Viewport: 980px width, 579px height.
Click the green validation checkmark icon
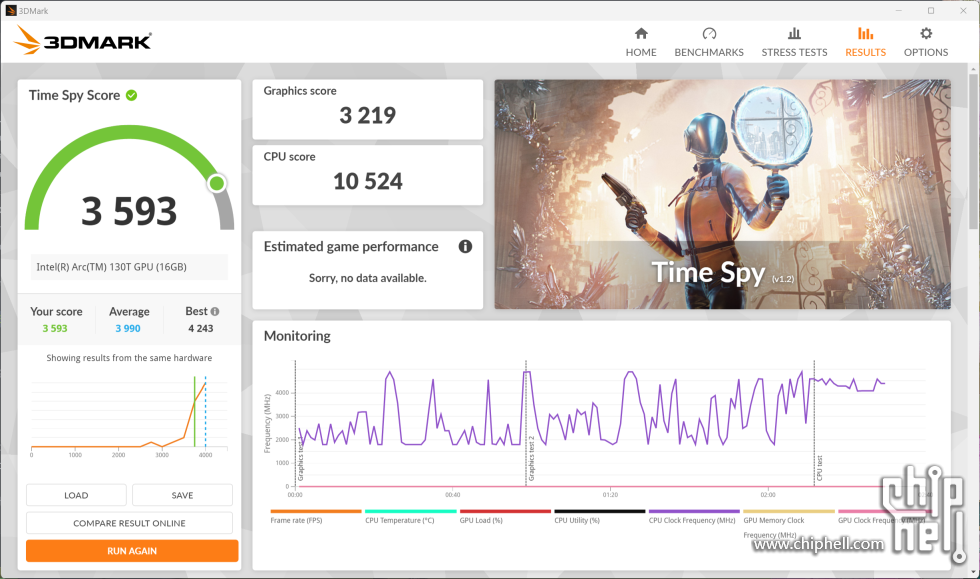coord(131,95)
